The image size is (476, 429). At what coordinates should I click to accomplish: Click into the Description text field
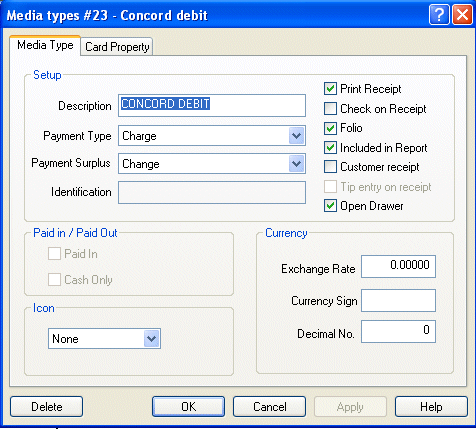click(212, 105)
